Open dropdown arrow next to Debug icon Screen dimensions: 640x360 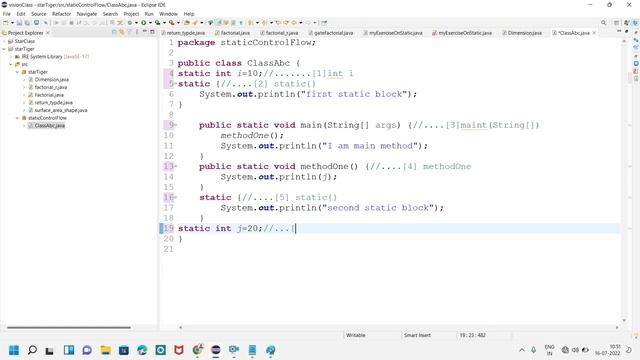(x=136, y=23)
